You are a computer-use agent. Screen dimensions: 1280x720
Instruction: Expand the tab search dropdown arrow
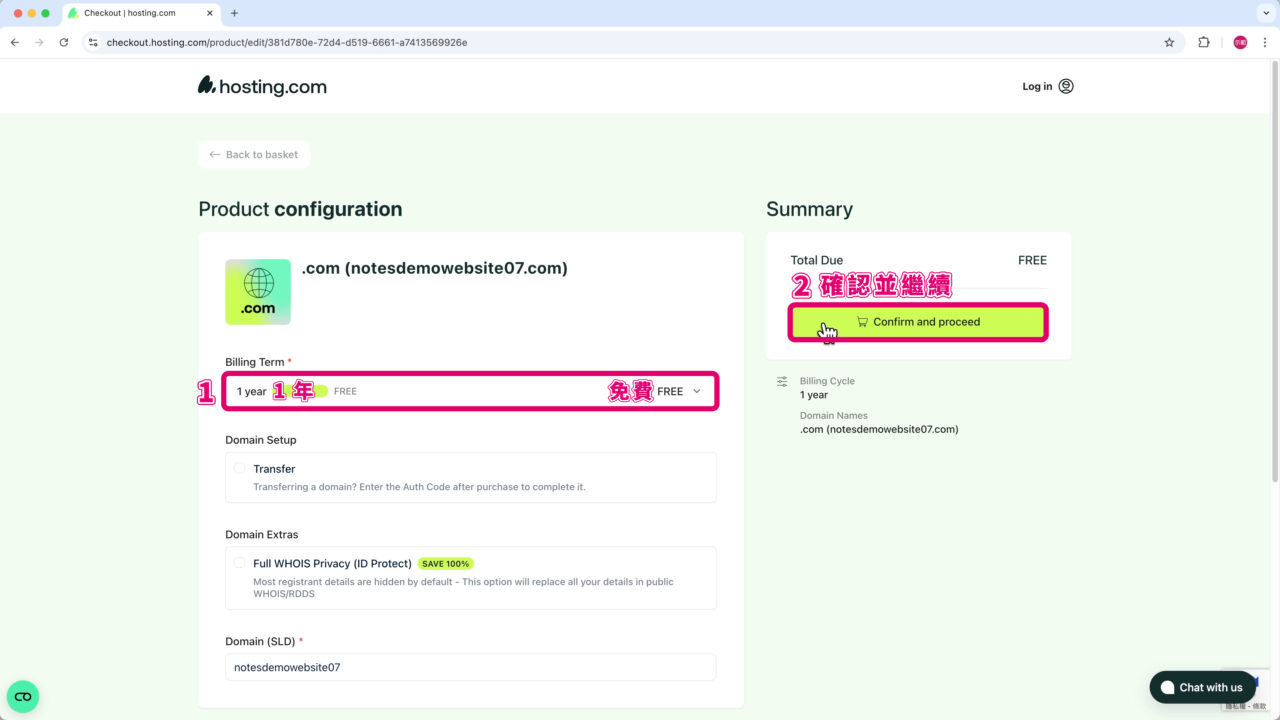coord(1265,13)
